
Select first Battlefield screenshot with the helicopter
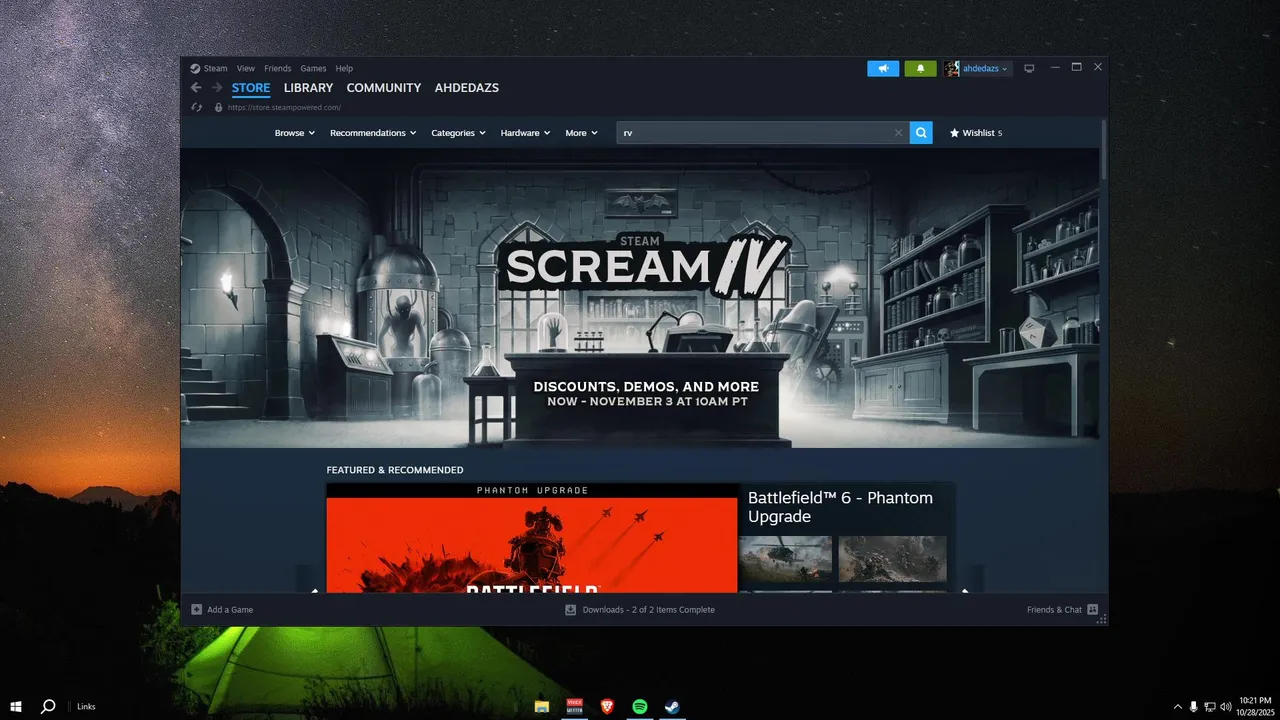tap(785, 559)
